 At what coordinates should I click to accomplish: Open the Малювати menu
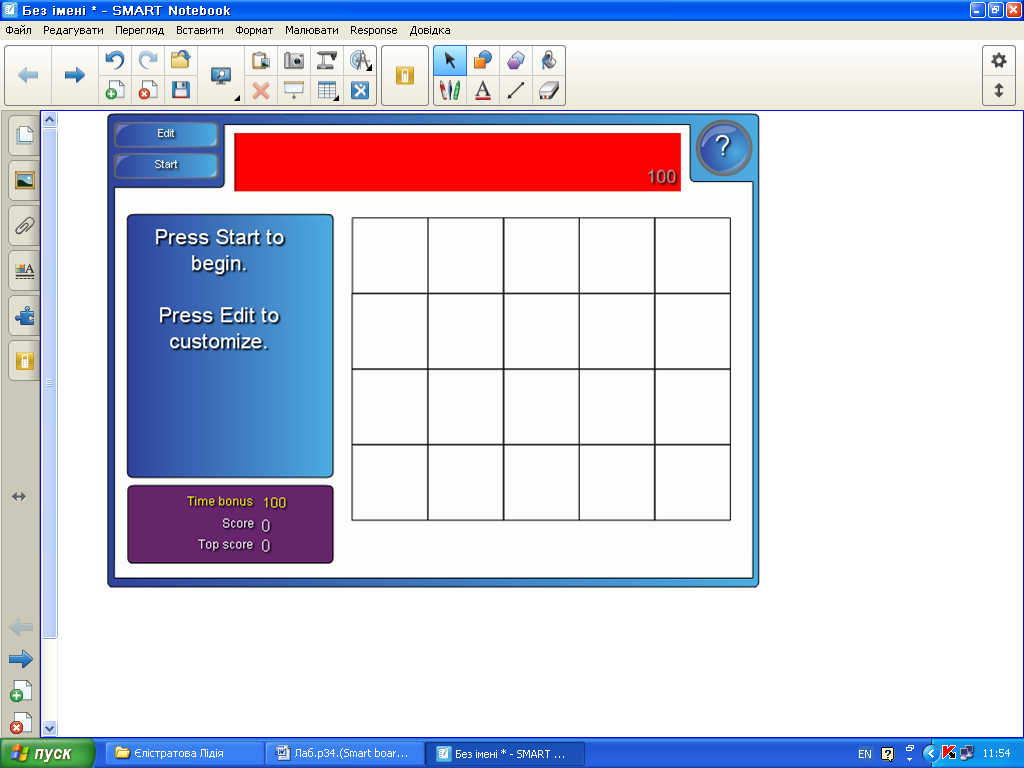[312, 30]
